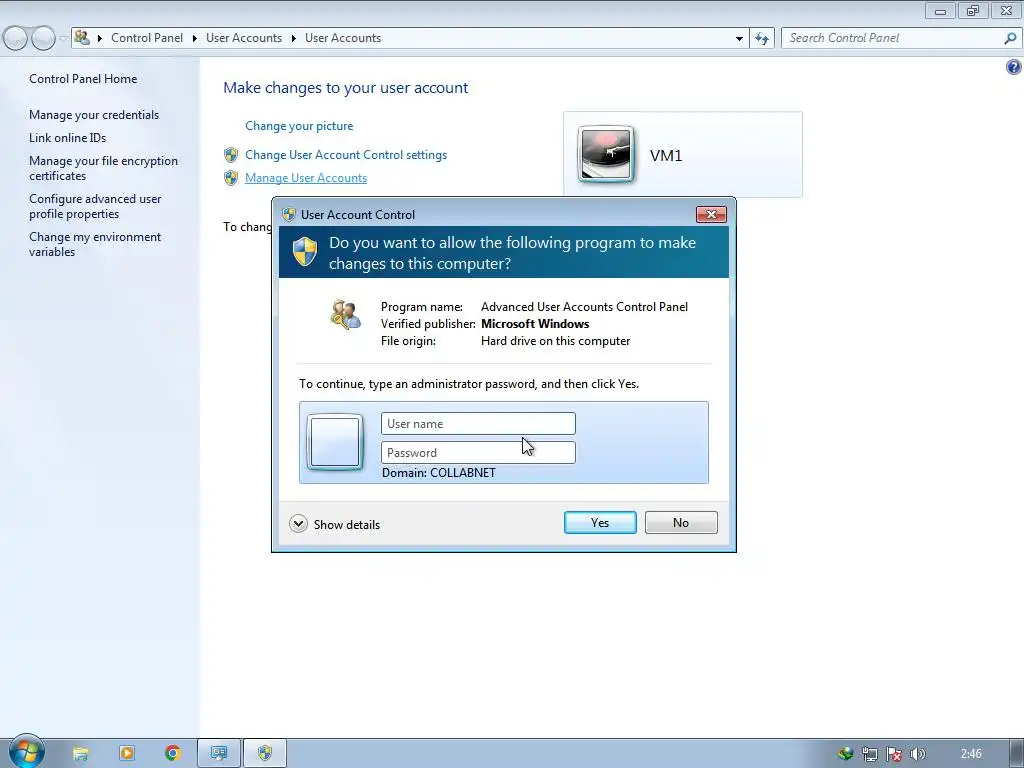Click the Advanced User Accounts program icon
Image resolution: width=1024 pixels, height=768 pixels.
click(x=345, y=313)
